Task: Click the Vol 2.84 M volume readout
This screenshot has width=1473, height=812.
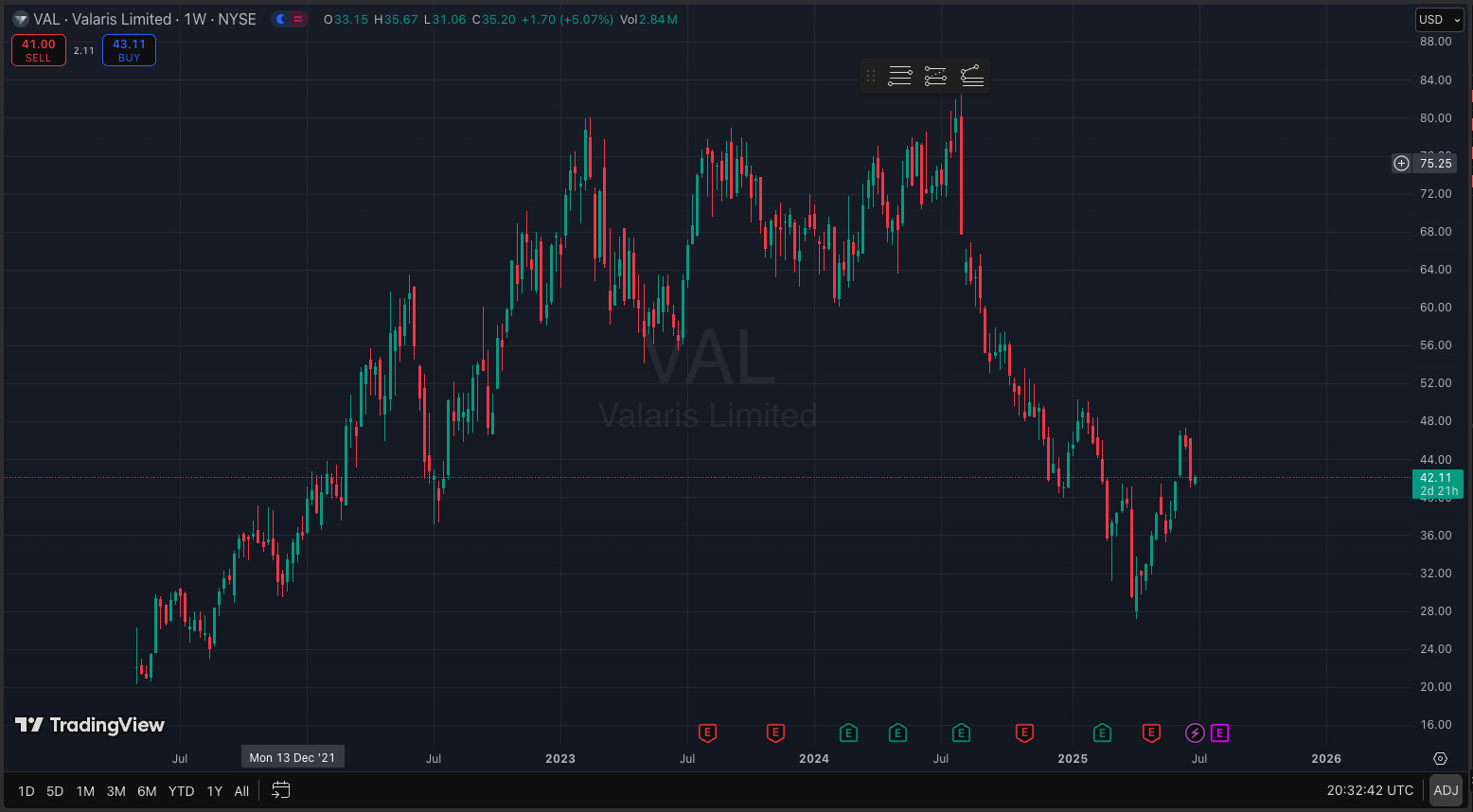Action: point(648,19)
